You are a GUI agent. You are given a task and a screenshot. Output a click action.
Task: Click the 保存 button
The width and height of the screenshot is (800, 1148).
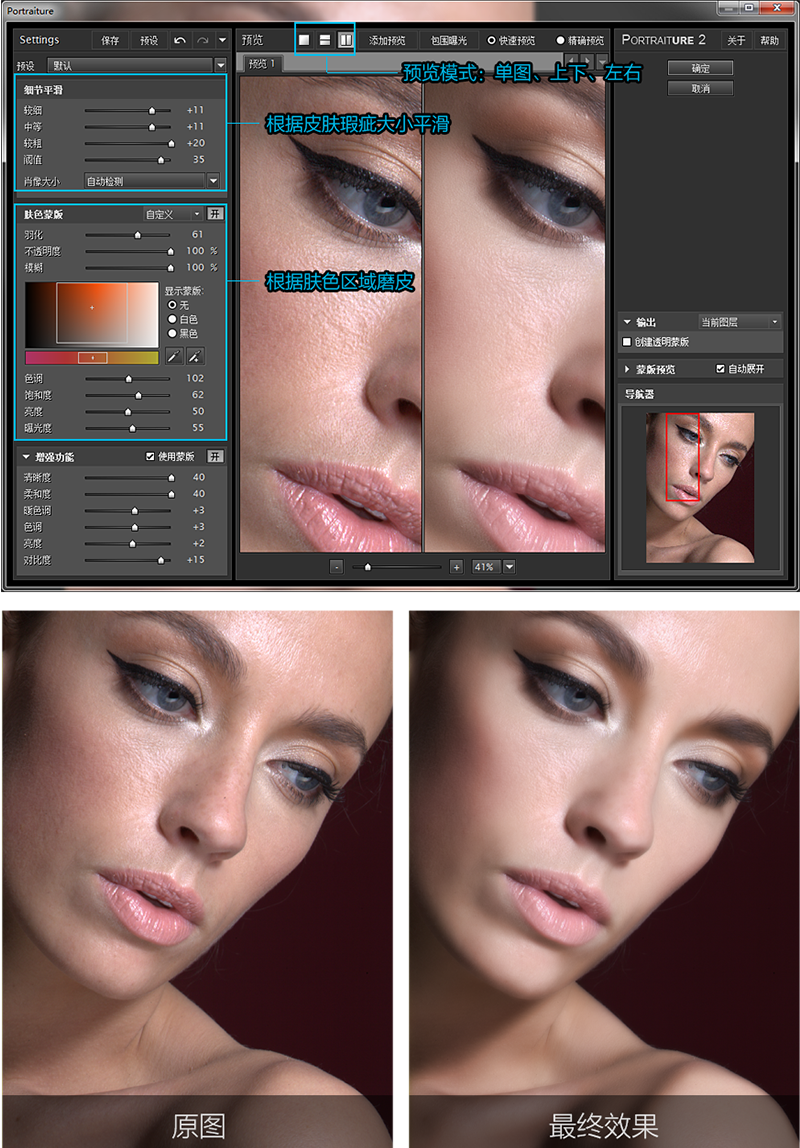(x=110, y=40)
